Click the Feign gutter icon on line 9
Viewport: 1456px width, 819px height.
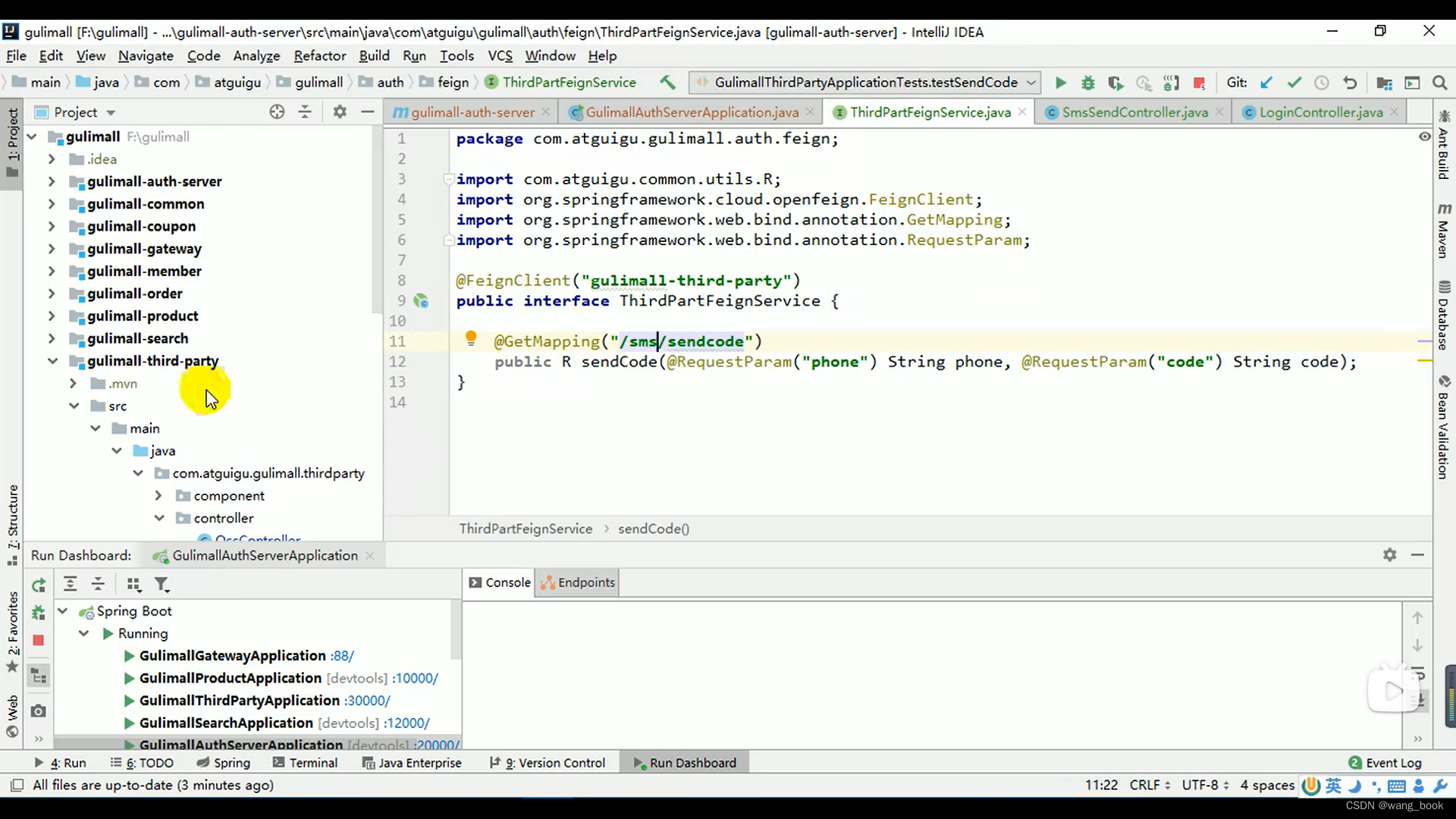tap(421, 301)
